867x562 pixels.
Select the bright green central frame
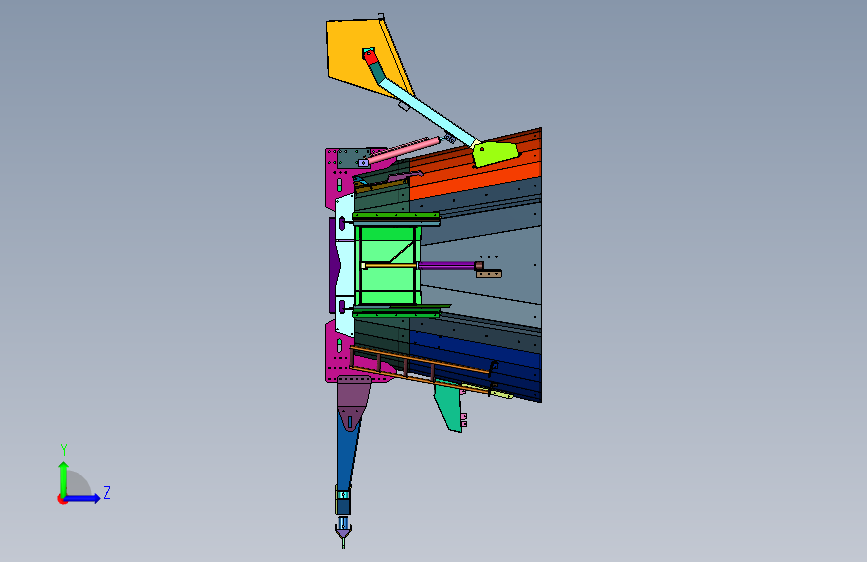[387, 264]
